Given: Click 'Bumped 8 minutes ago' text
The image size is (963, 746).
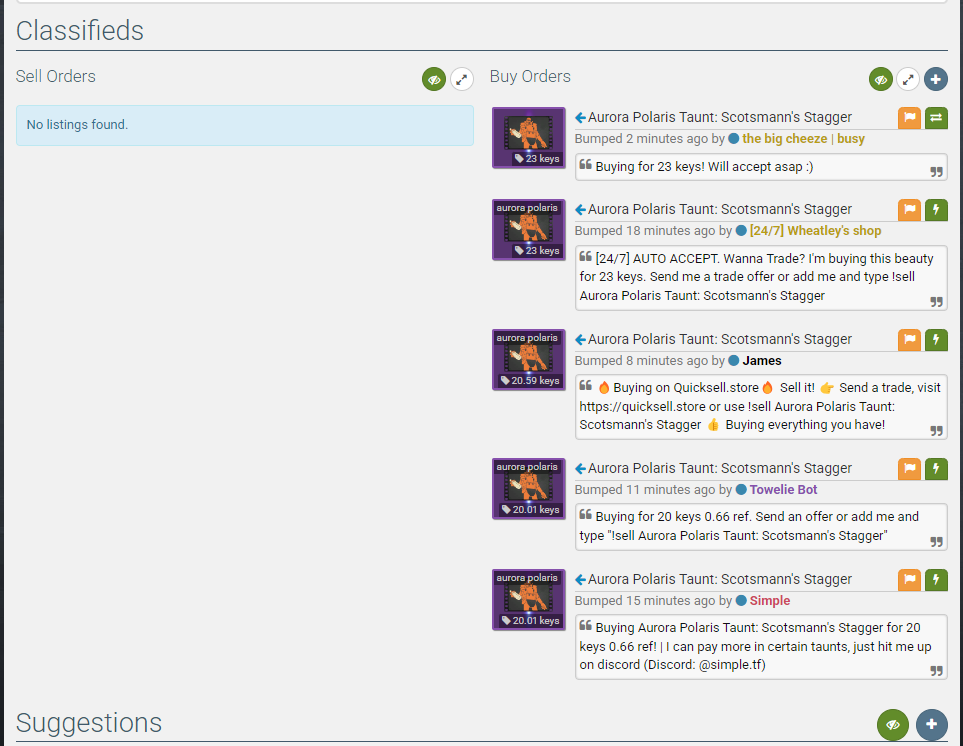Looking at the screenshot, I should (x=641, y=361).
